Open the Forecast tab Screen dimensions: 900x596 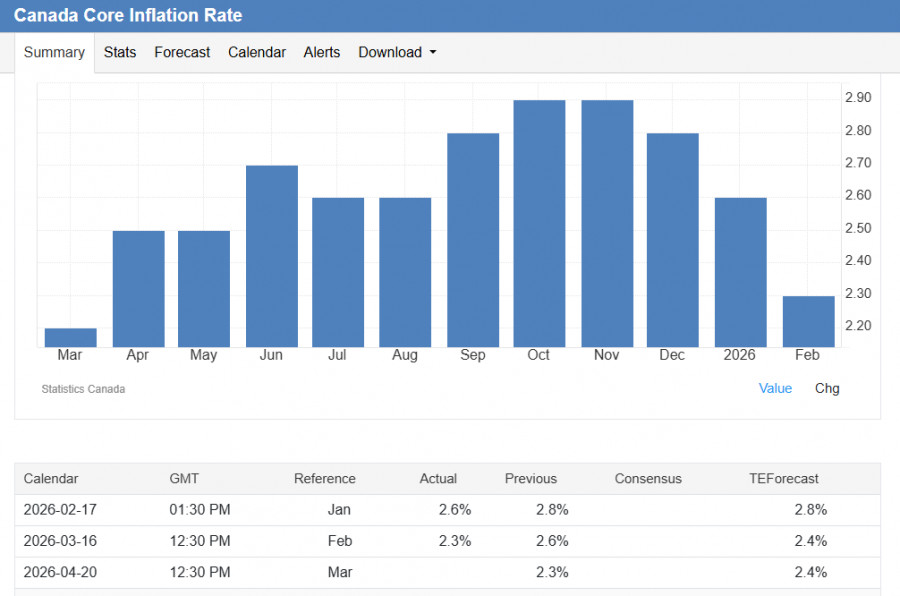pos(182,52)
